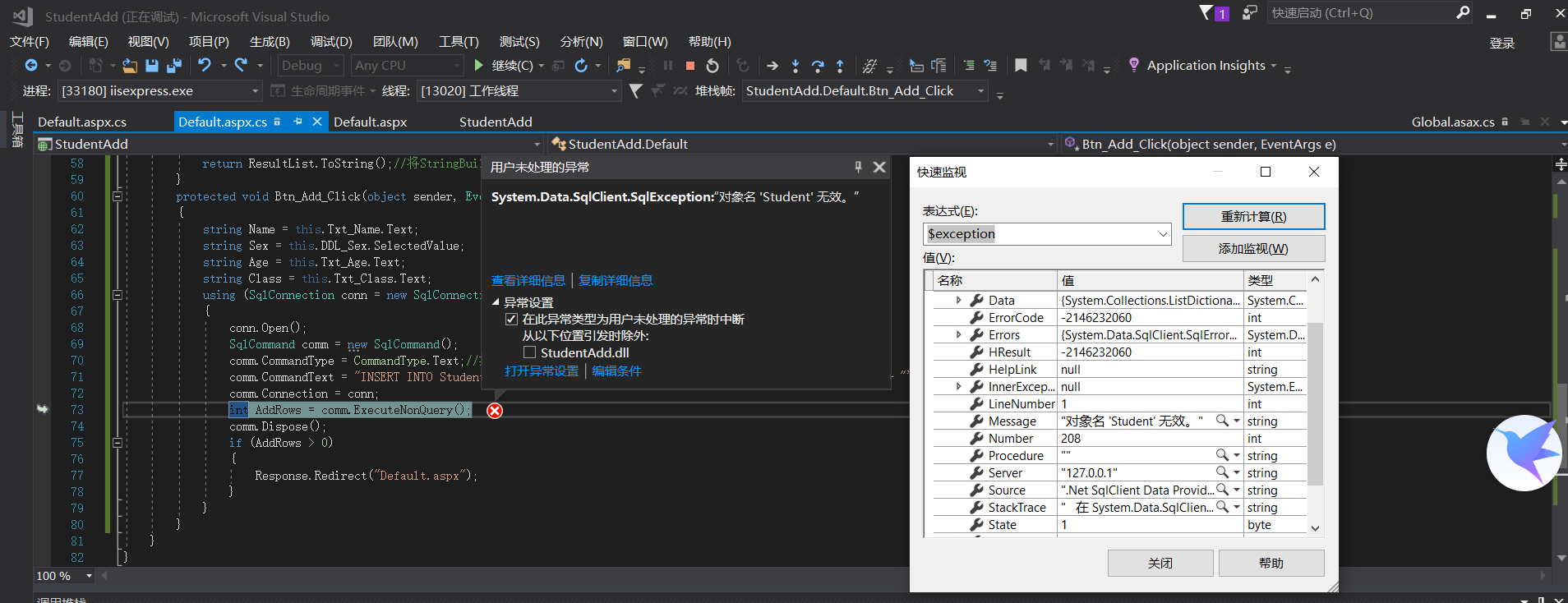Close the unhandled exception popup

pos(879,167)
